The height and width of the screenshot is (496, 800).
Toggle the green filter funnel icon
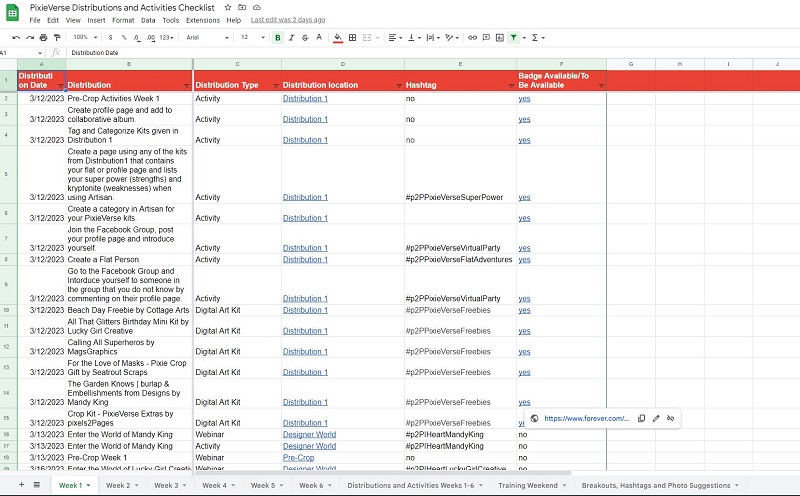coord(514,38)
